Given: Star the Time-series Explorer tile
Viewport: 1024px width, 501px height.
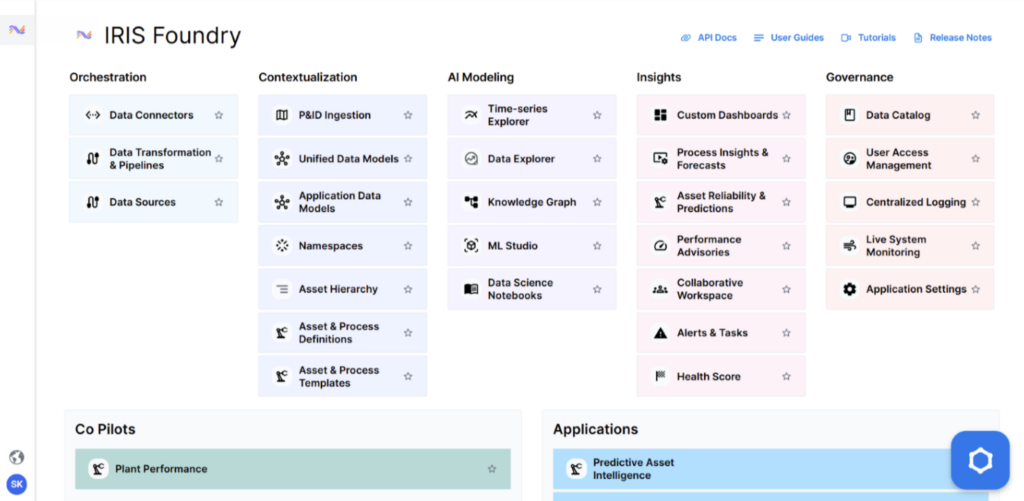Looking at the screenshot, I should [x=597, y=115].
